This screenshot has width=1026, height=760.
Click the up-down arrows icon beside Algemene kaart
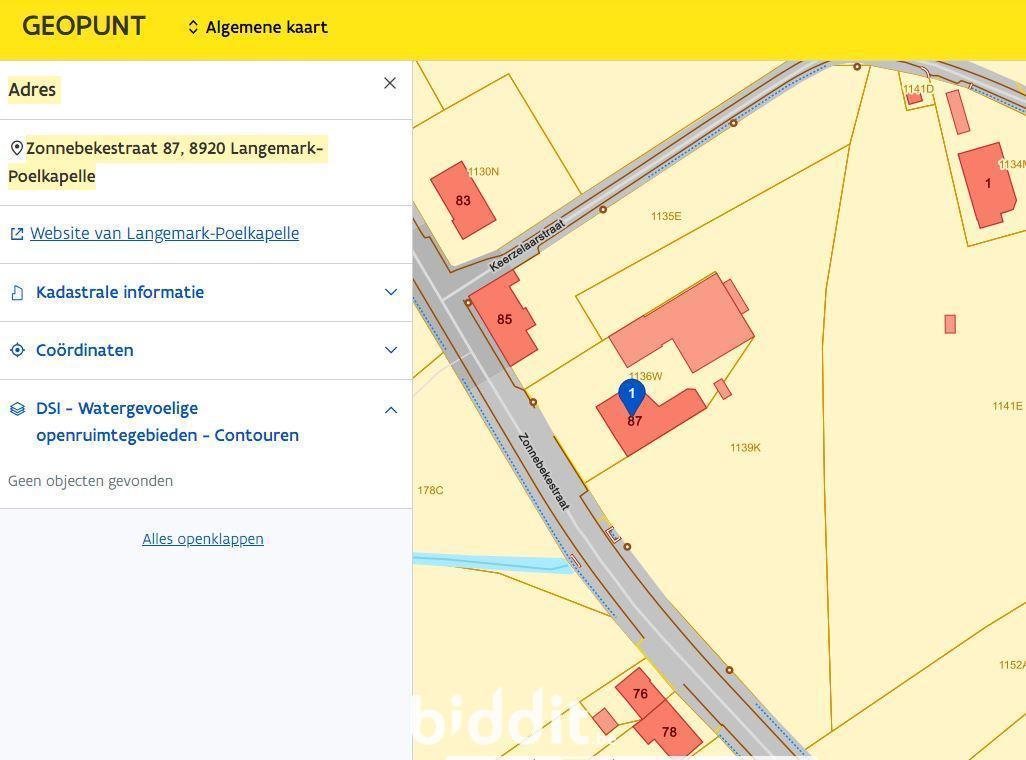(x=193, y=28)
